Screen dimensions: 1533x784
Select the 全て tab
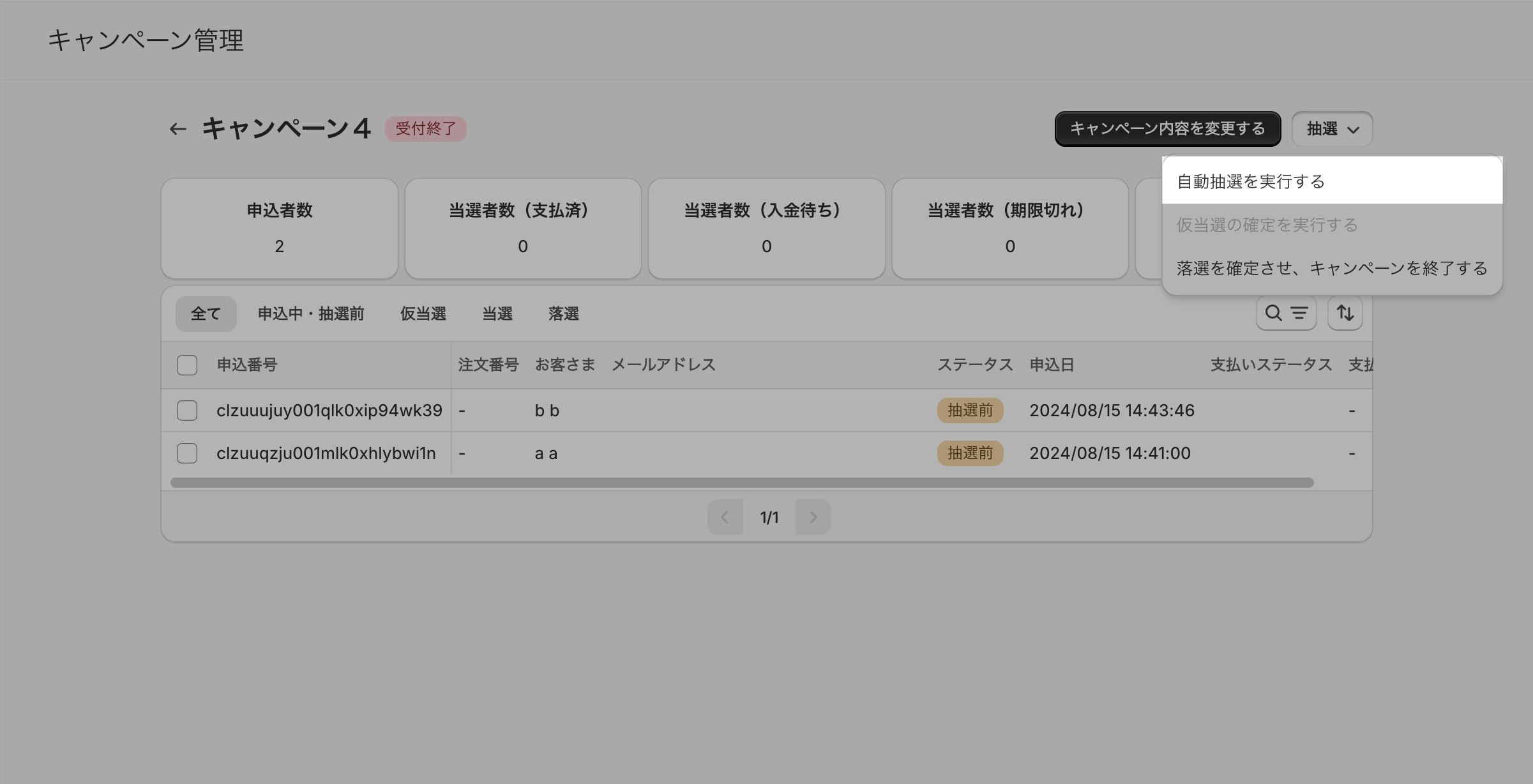click(x=206, y=313)
